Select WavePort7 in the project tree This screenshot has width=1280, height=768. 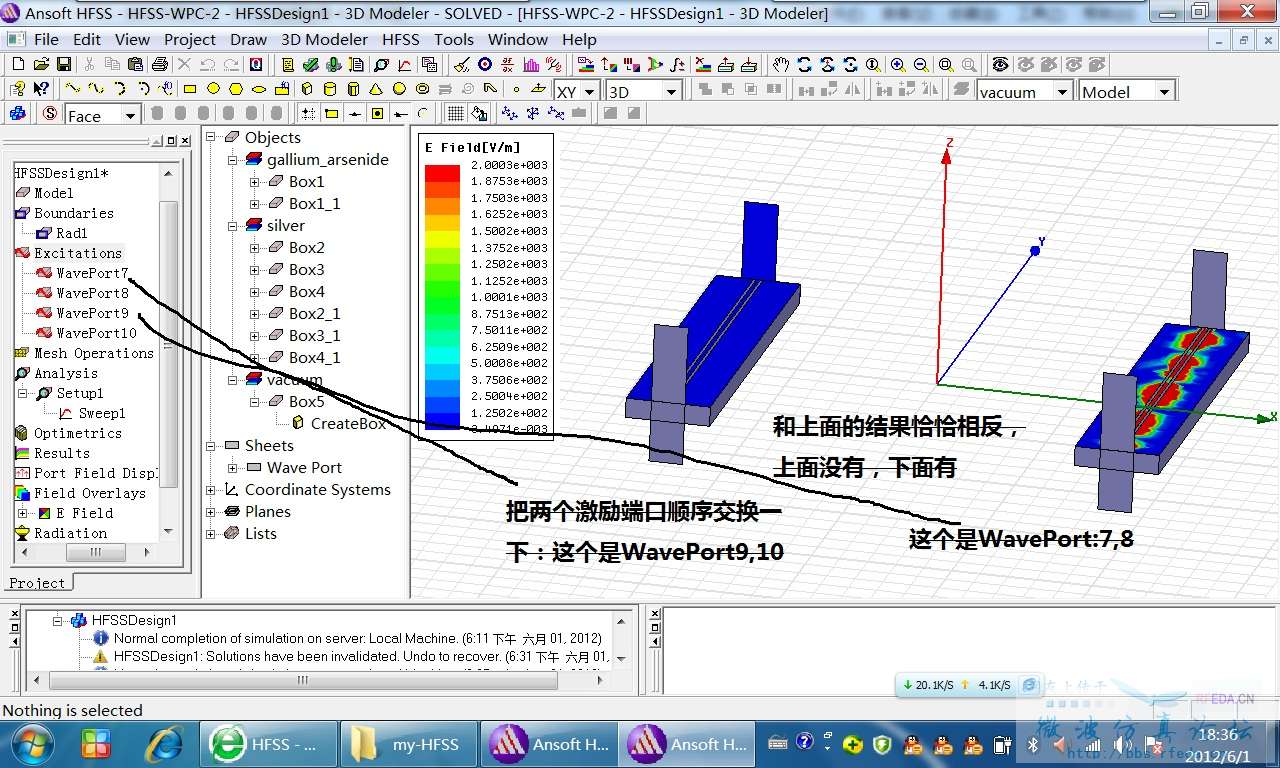(x=92, y=273)
